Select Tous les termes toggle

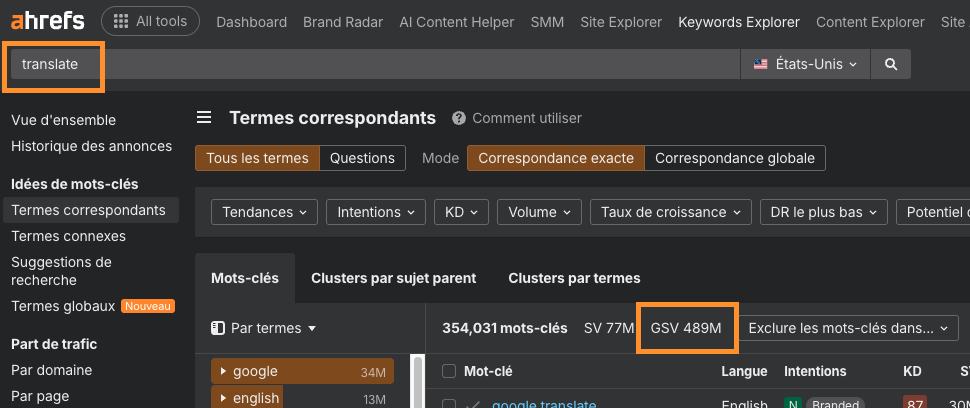(x=257, y=158)
